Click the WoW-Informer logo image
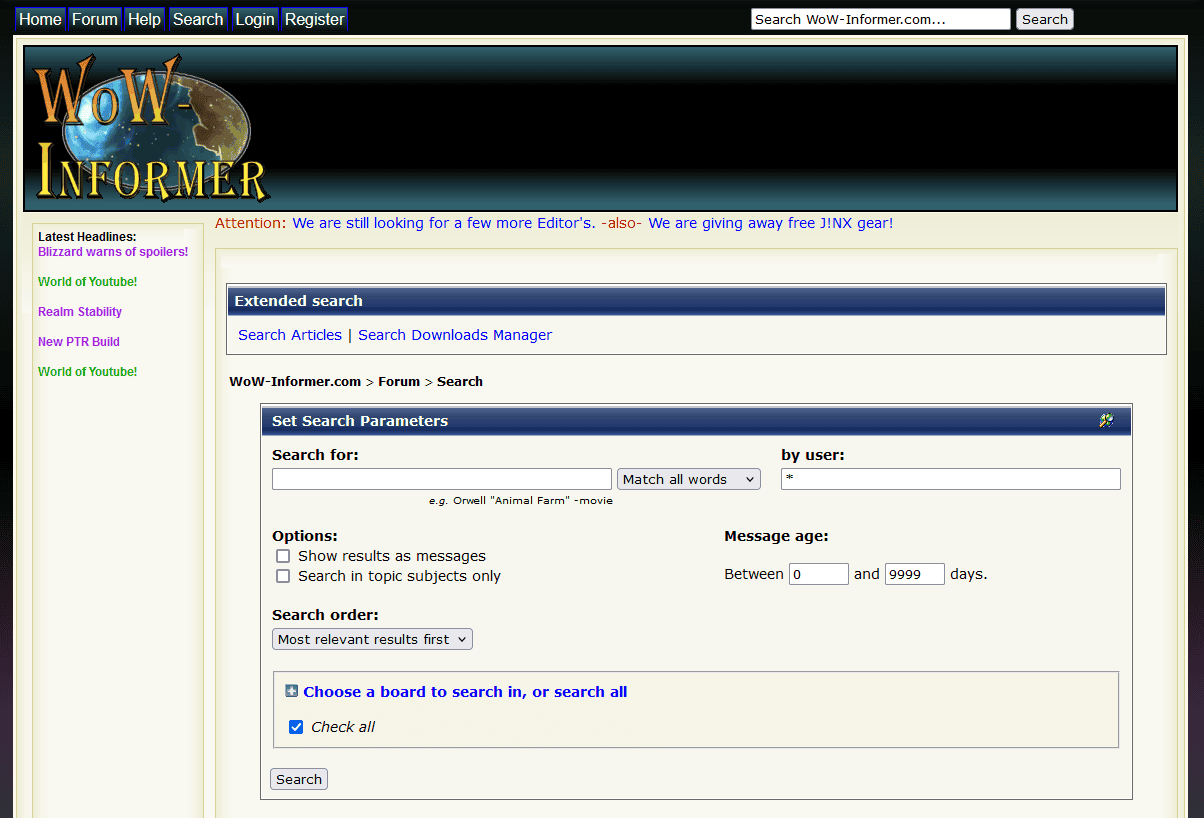 pos(150,128)
